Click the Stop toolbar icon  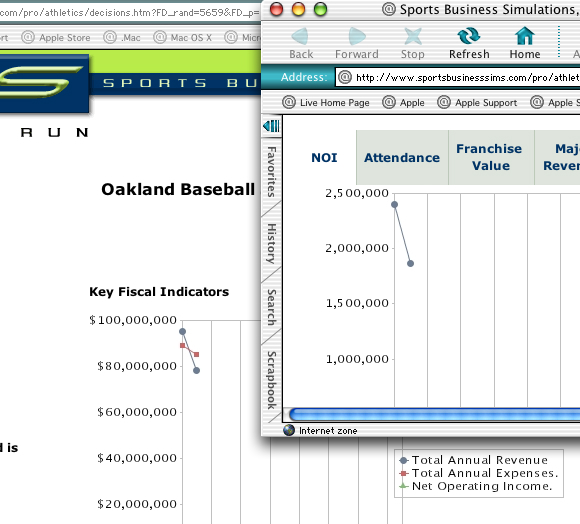pyautogui.click(x=413, y=37)
